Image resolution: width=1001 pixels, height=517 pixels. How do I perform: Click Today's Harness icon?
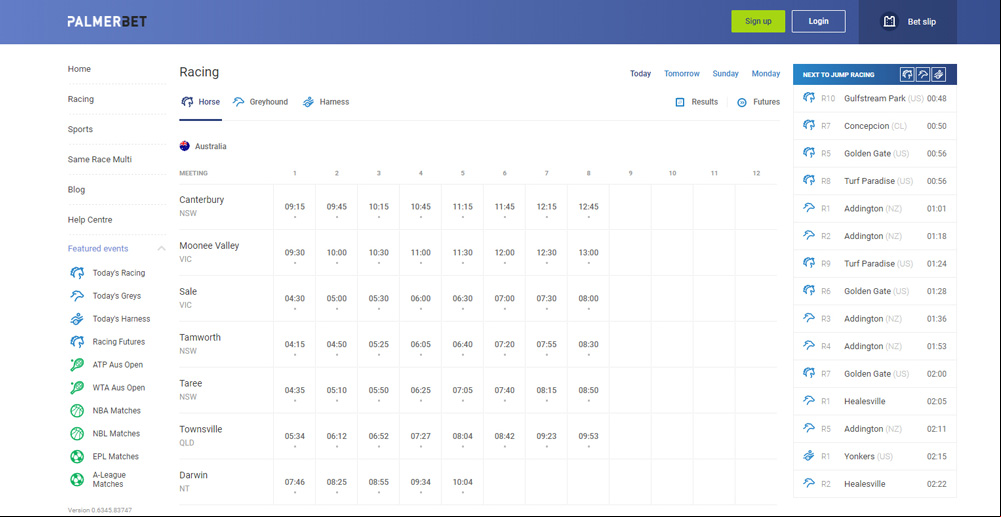(x=77, y=318)
